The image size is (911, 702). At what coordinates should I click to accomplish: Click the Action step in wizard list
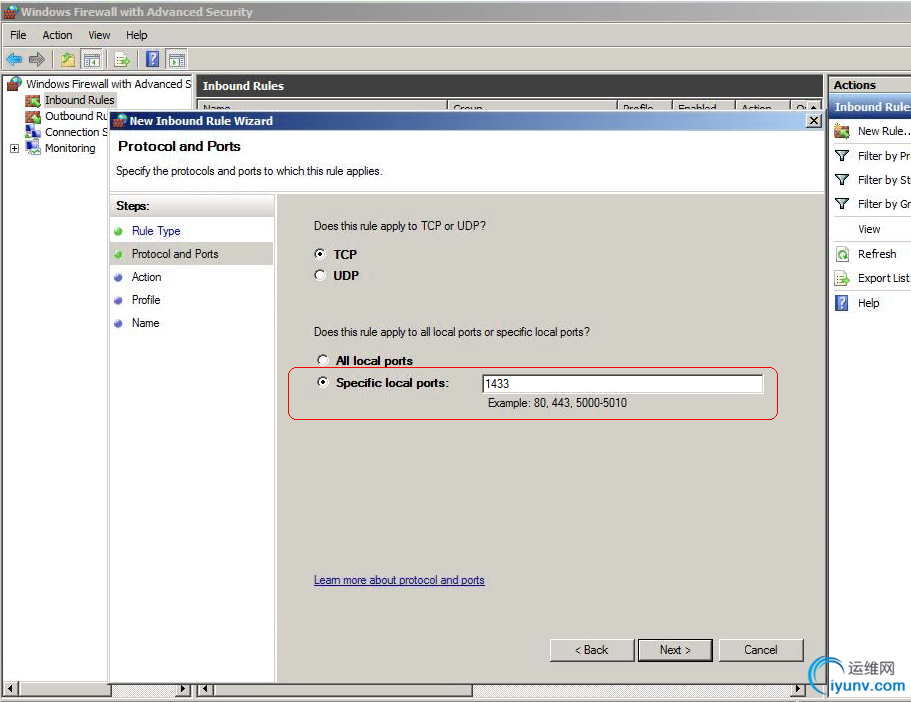[x=146, y=277]
